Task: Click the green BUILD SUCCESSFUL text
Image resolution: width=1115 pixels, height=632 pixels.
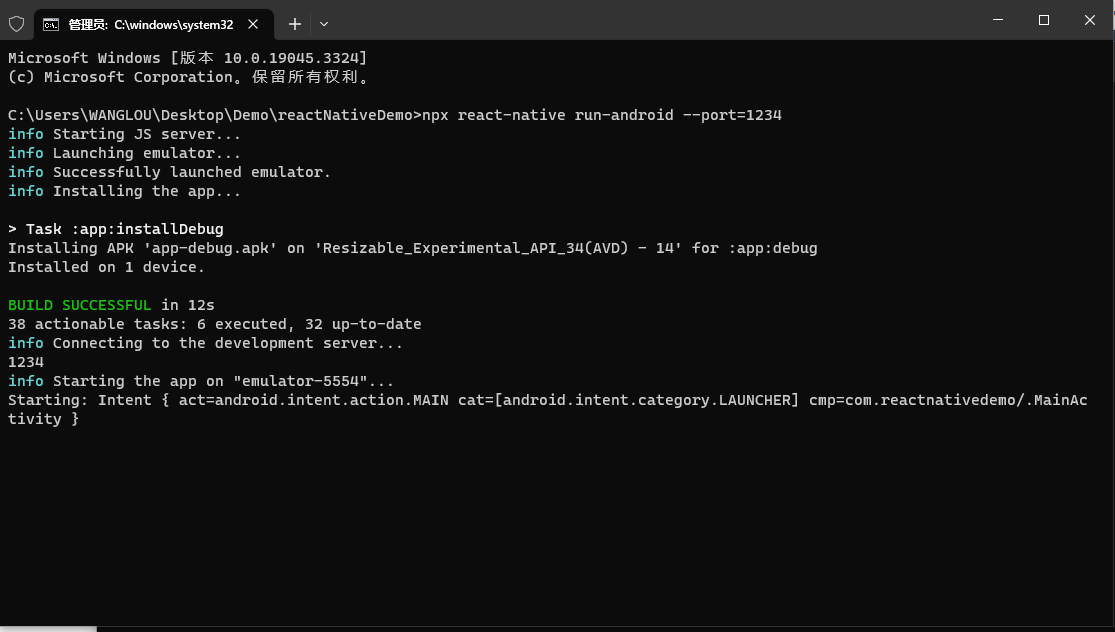Action: 80,305
